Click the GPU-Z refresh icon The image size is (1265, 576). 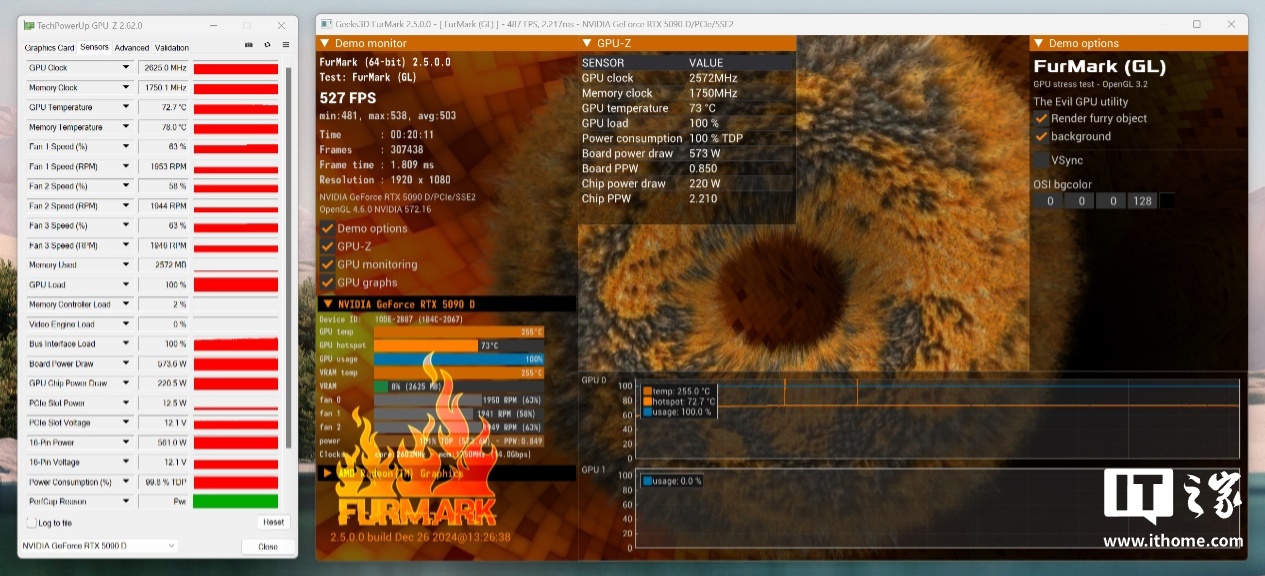[x=267, y=45]
